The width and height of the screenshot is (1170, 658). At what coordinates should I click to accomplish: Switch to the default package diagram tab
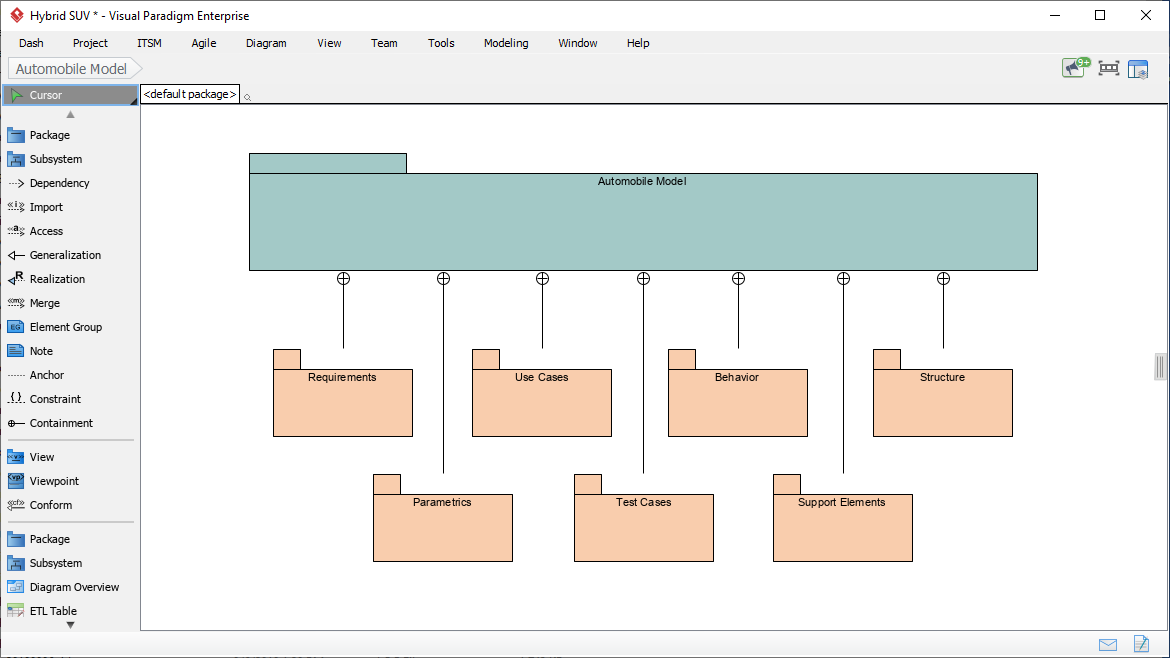[189, 93]
